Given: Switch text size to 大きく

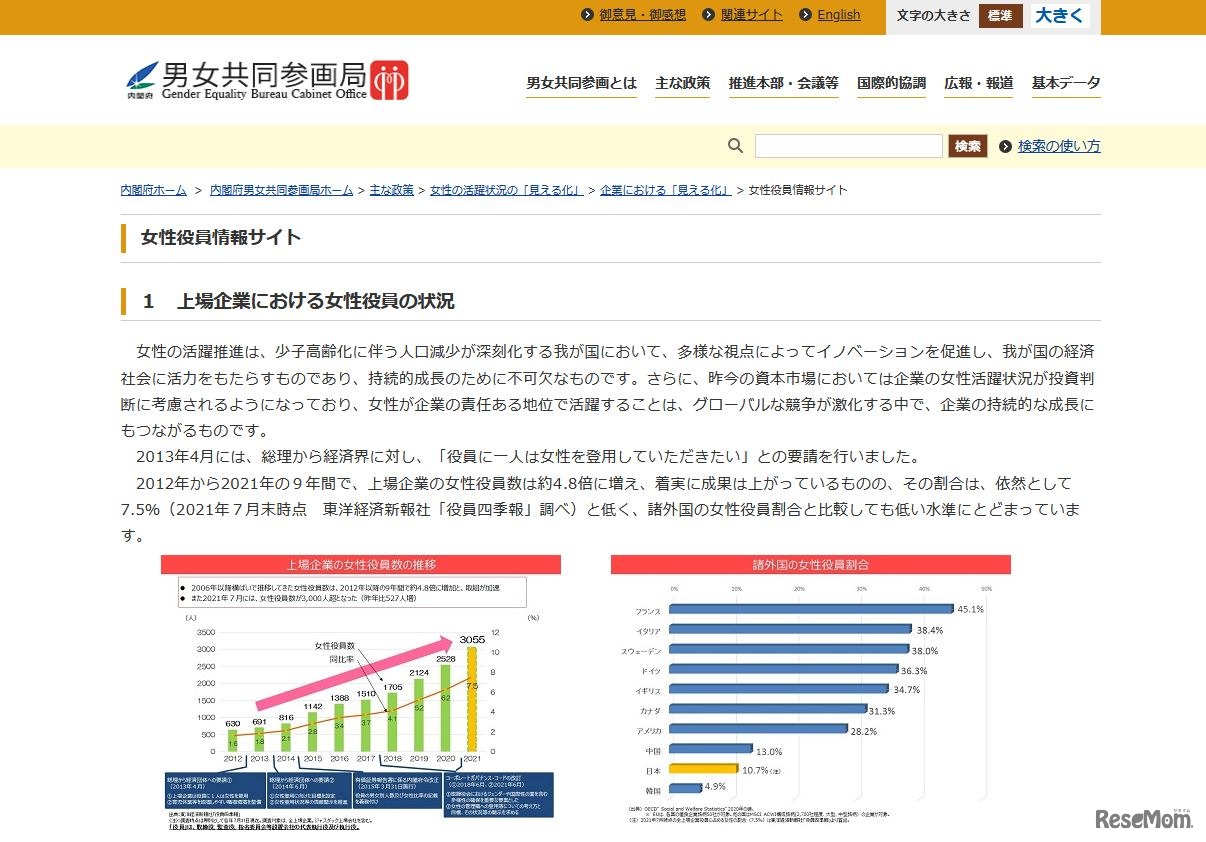Looking at the screenshot, I should pyautogui.click(x=1059, y=16).
